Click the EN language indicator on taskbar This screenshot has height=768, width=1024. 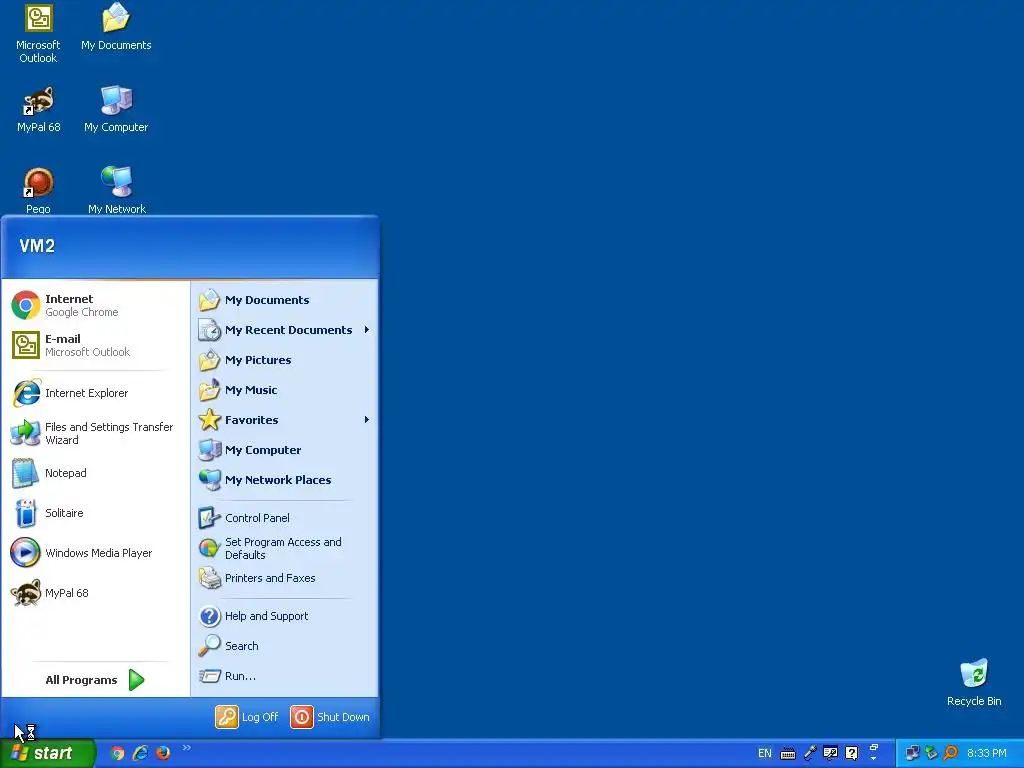point(765,753)
